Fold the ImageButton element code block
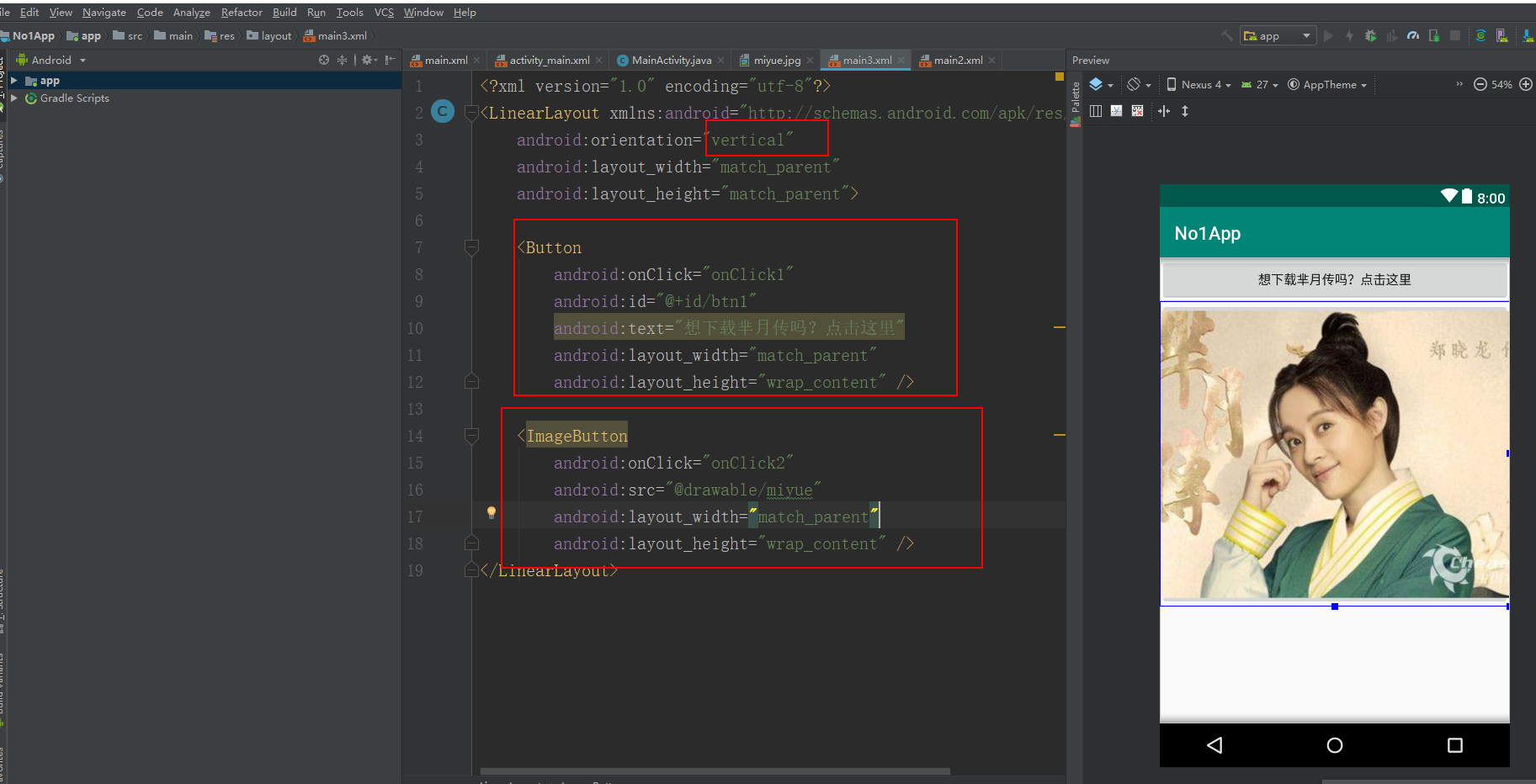1536x784 pixels. [471, 436]
